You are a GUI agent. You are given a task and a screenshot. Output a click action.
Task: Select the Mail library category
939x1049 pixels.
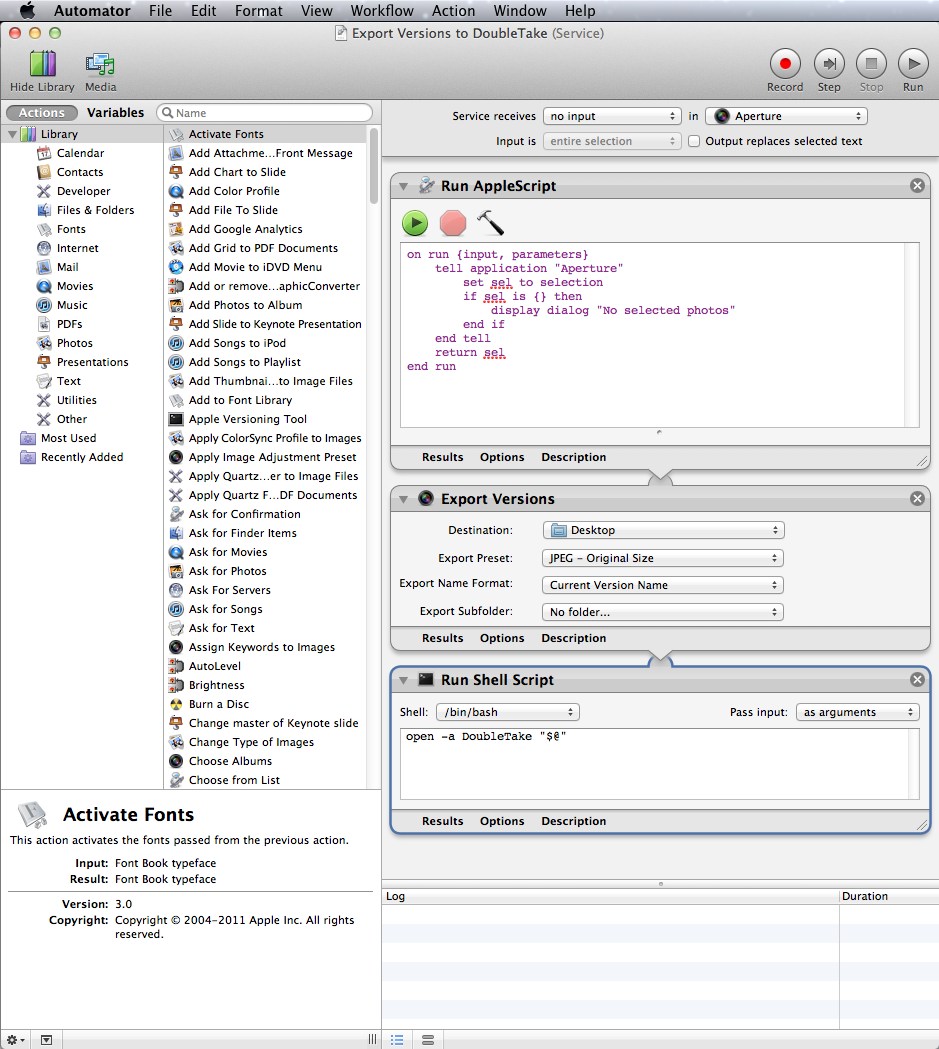(x=68, y=267)
